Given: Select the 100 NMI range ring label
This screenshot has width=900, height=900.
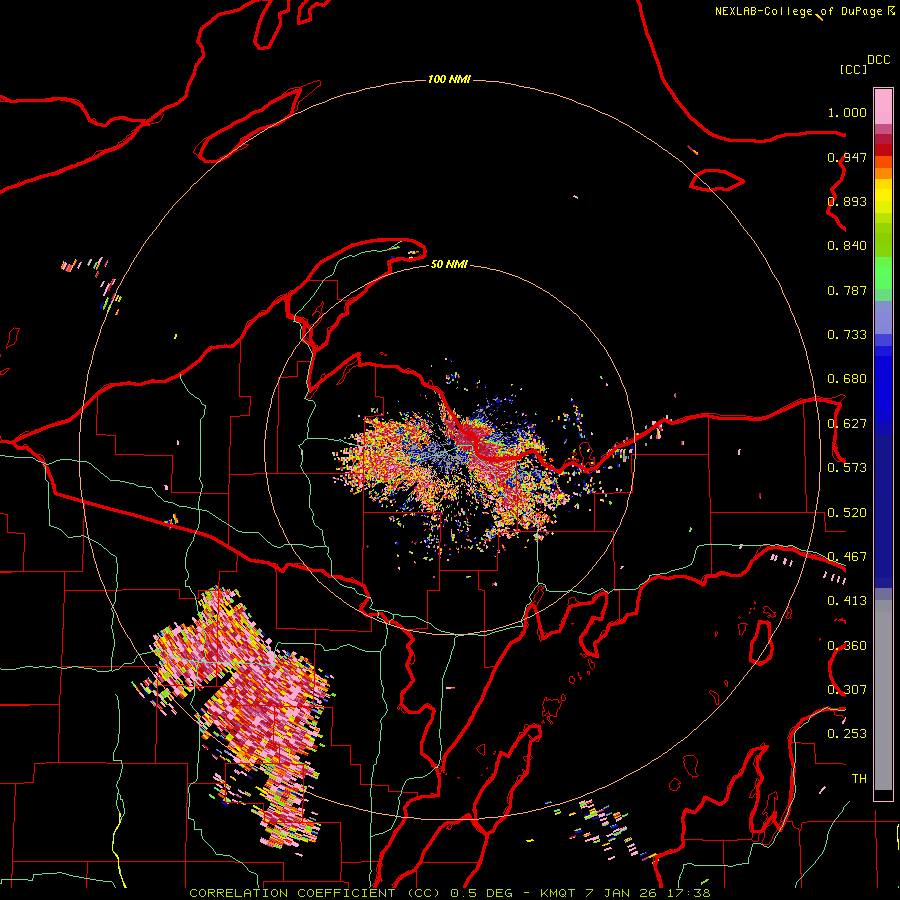Looking at the screenshot, I should (x=449, y=79).
